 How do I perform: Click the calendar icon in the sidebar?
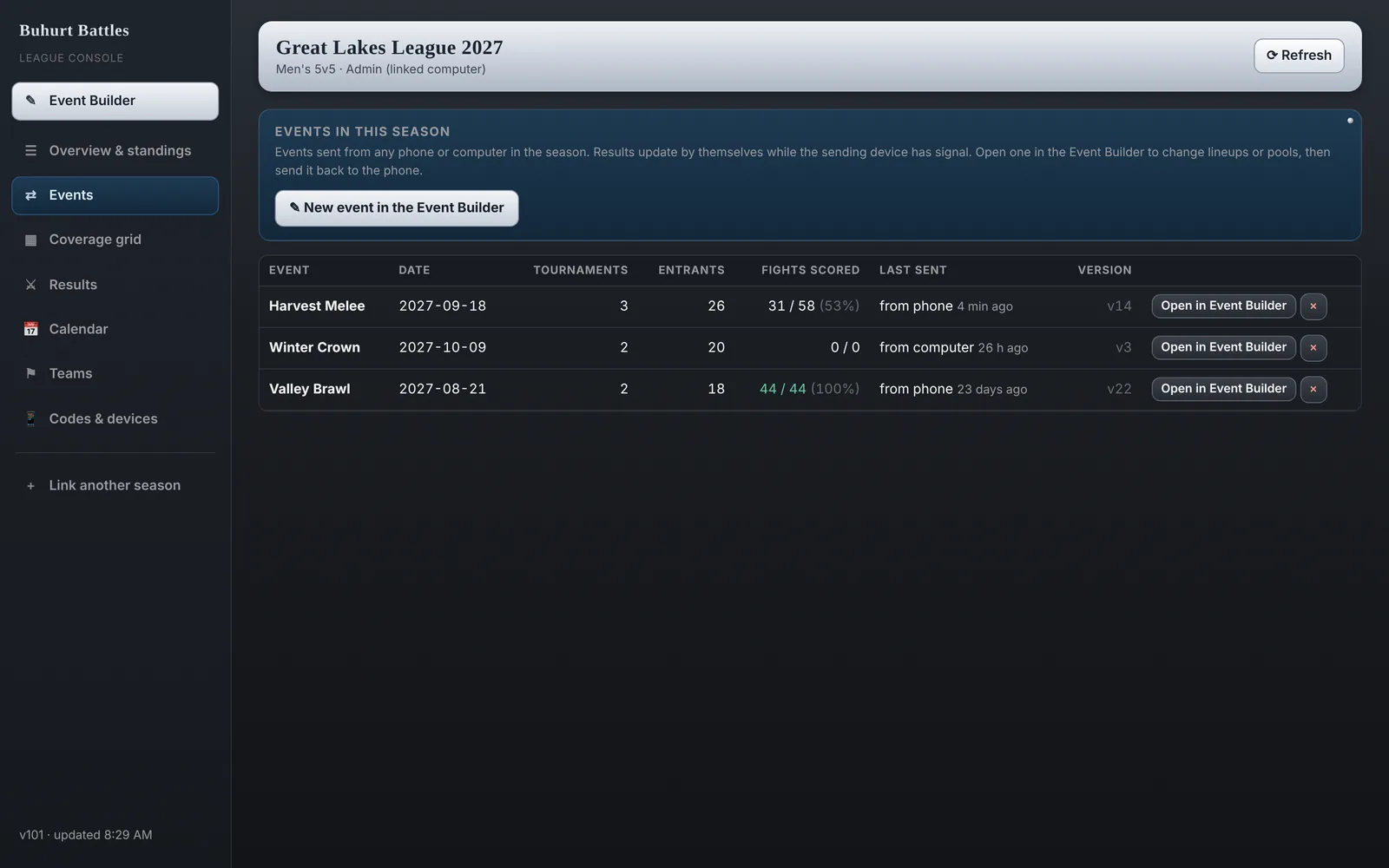point(31,329)
